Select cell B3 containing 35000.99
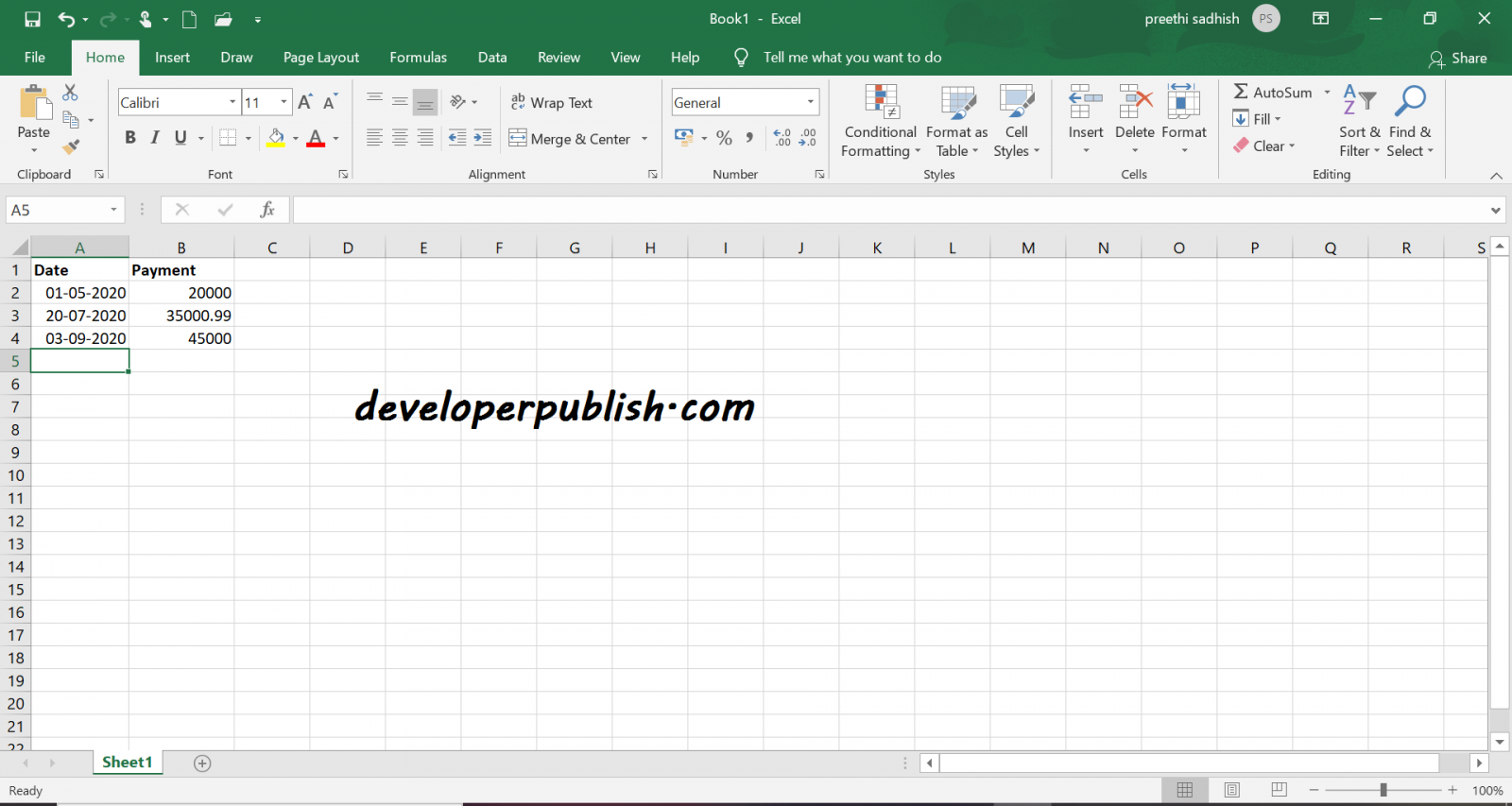 (x=181, y=316)
